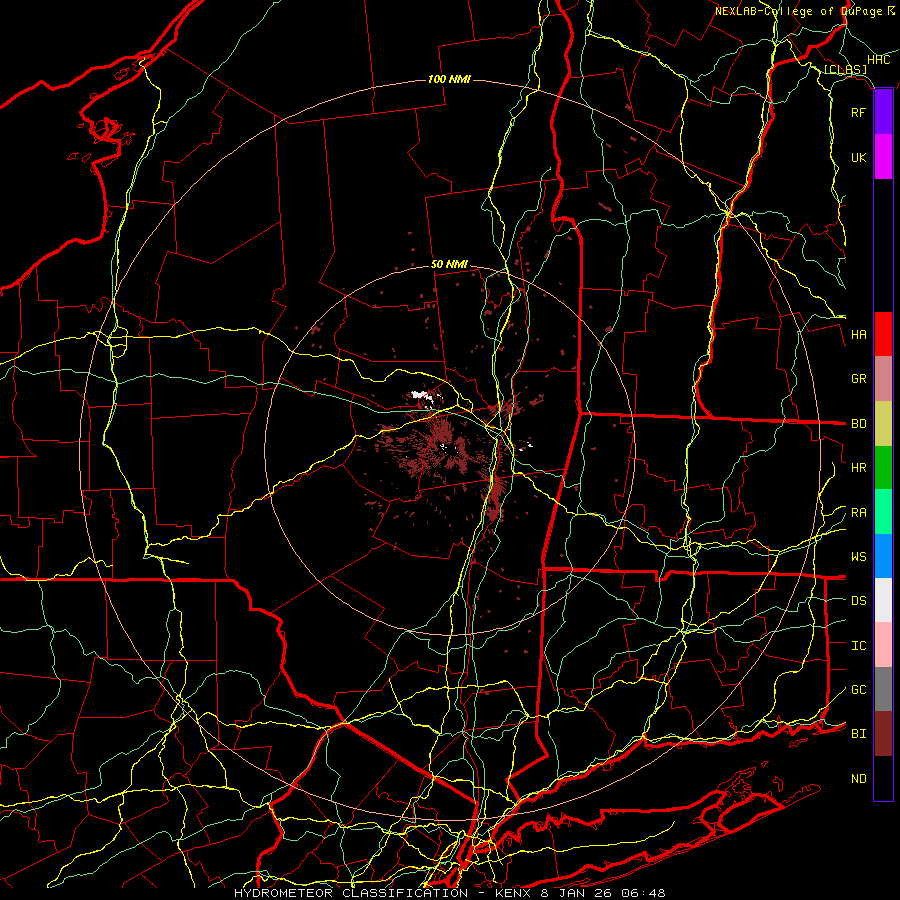The width and height of the screenshot is (900, 900).
Task: Click the GC legend label
Action: point(859,690)
